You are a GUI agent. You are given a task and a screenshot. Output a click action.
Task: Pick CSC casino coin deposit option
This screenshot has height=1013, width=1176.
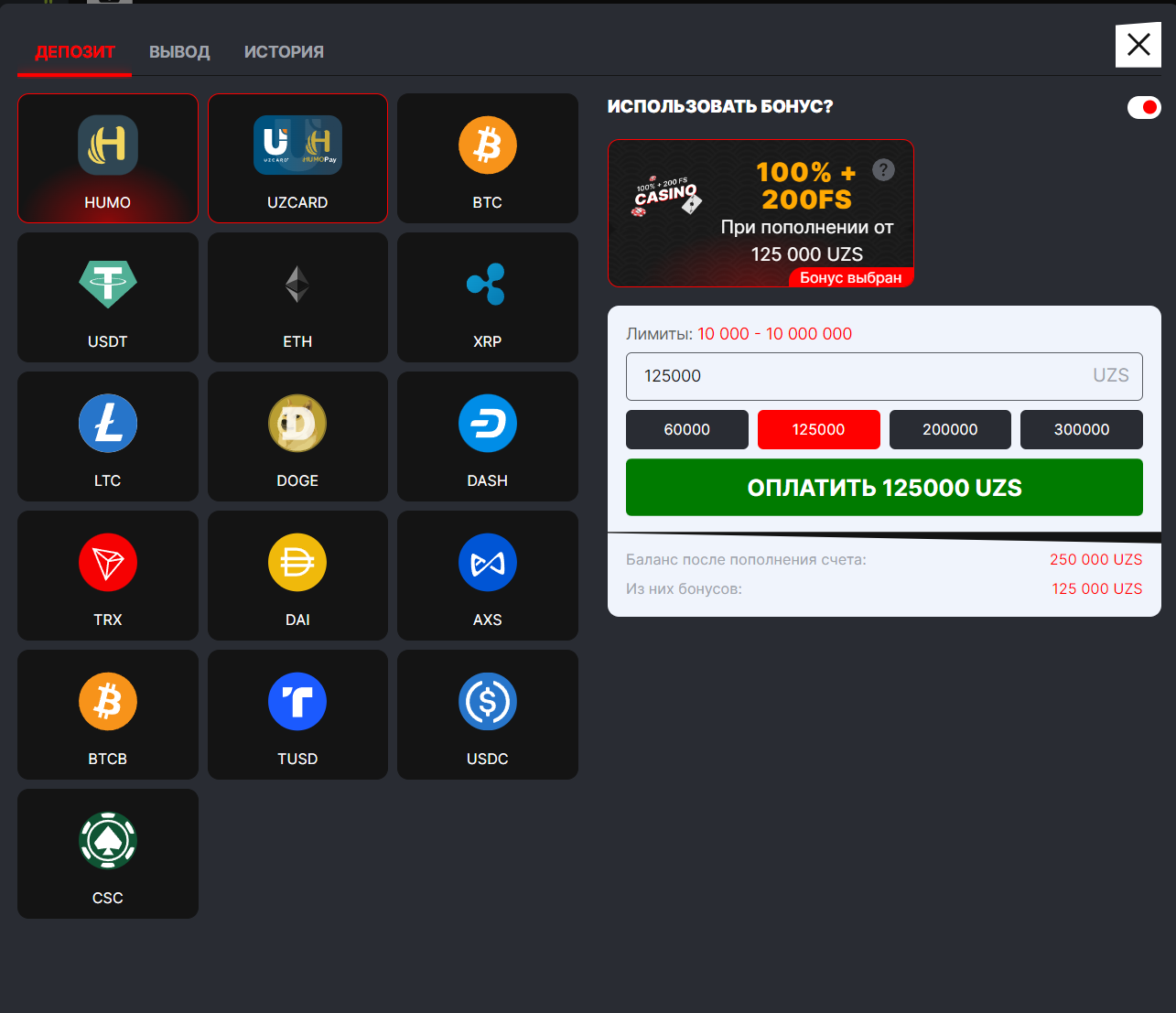point(108,854)
